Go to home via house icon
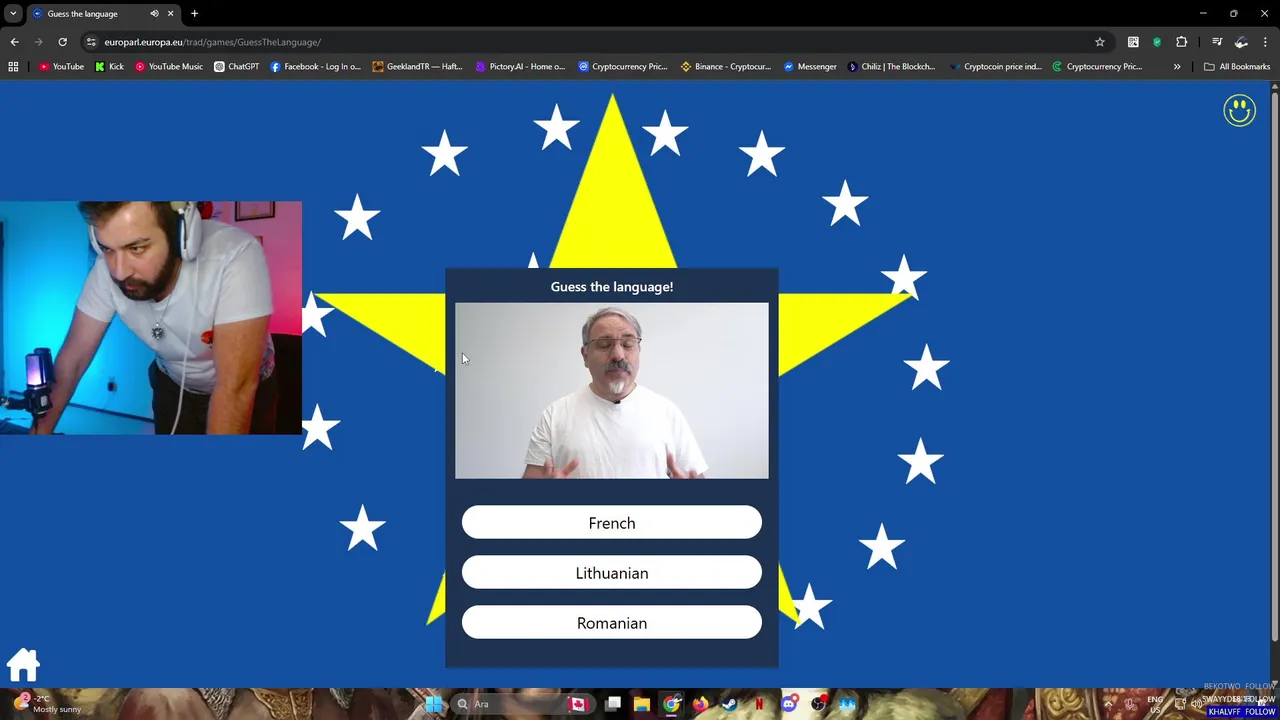The image size is (1280, 720). click(23, 665)
